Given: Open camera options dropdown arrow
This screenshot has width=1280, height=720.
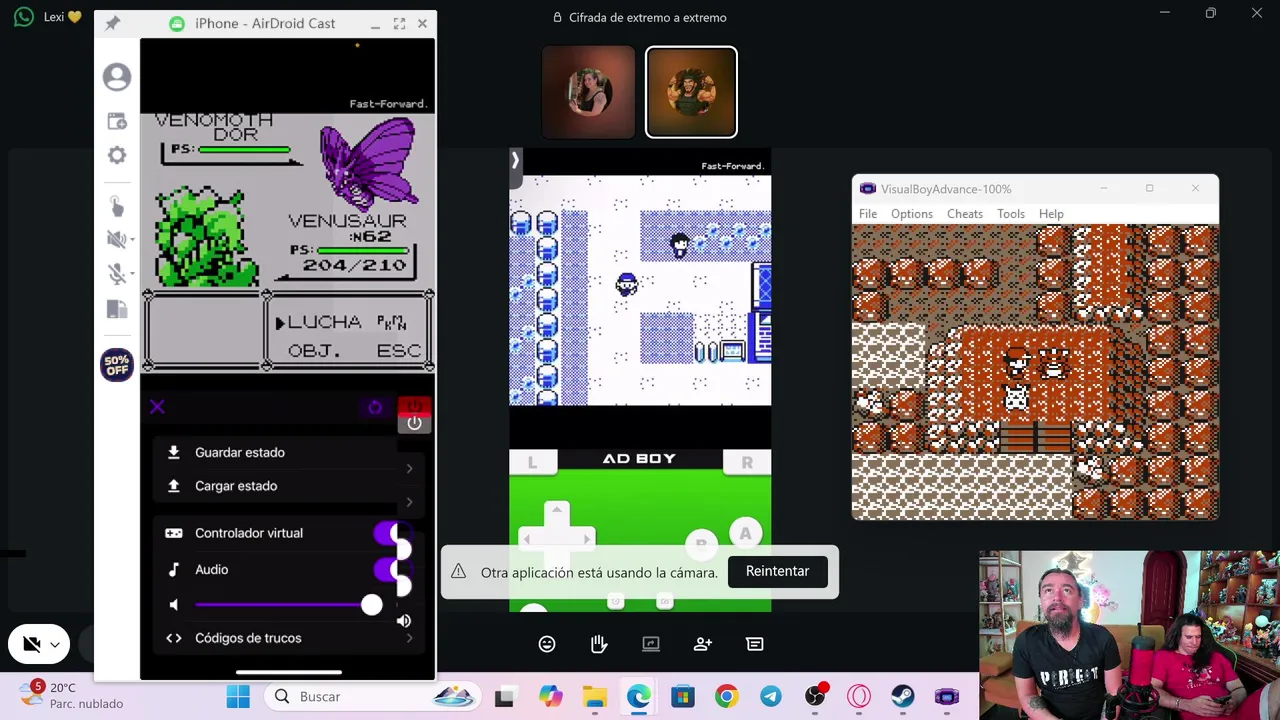Looking at the screenshot, I should click(56, 645).
